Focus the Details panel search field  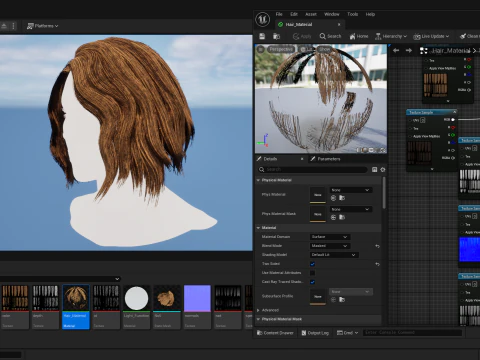pos(313,169)
